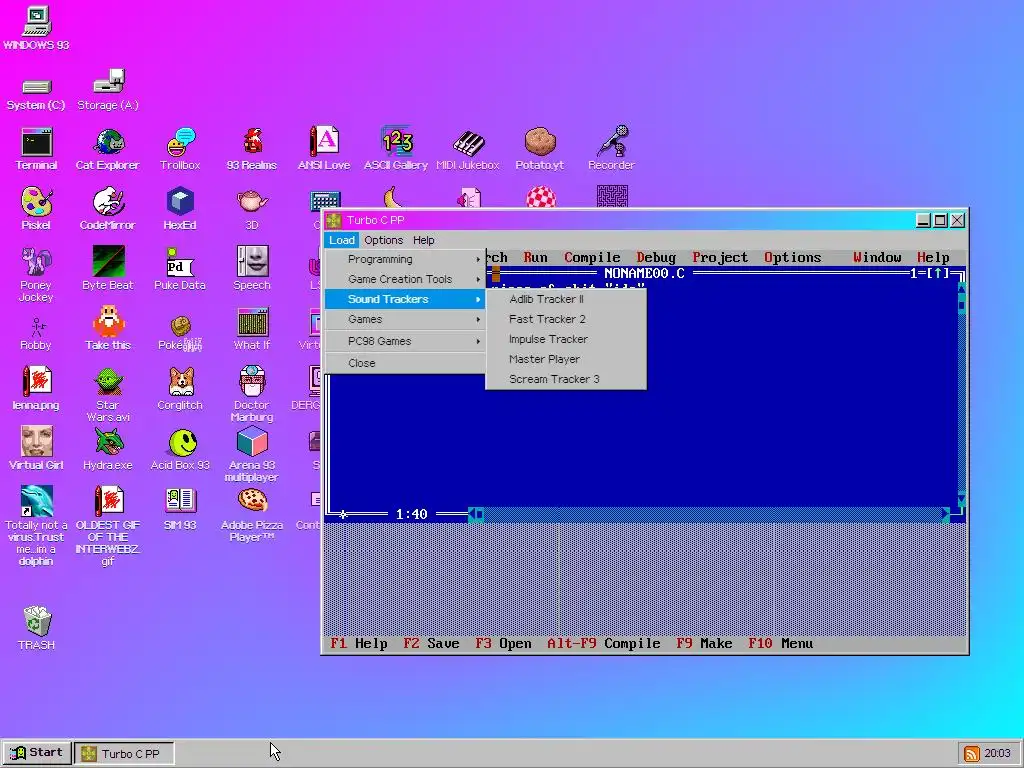Screen dimensions: 1024x768
Task: Expand the Programming submenu
Action: point(405,259)
